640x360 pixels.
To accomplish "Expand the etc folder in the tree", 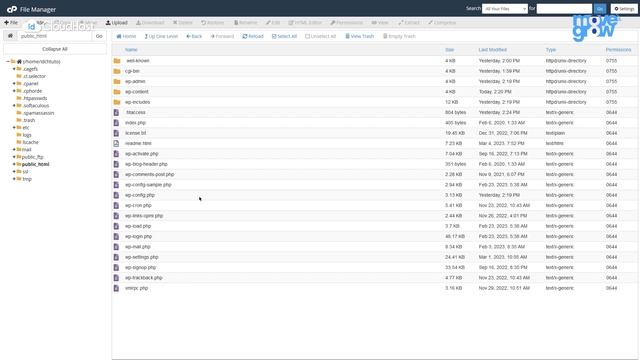I will 14,128.
